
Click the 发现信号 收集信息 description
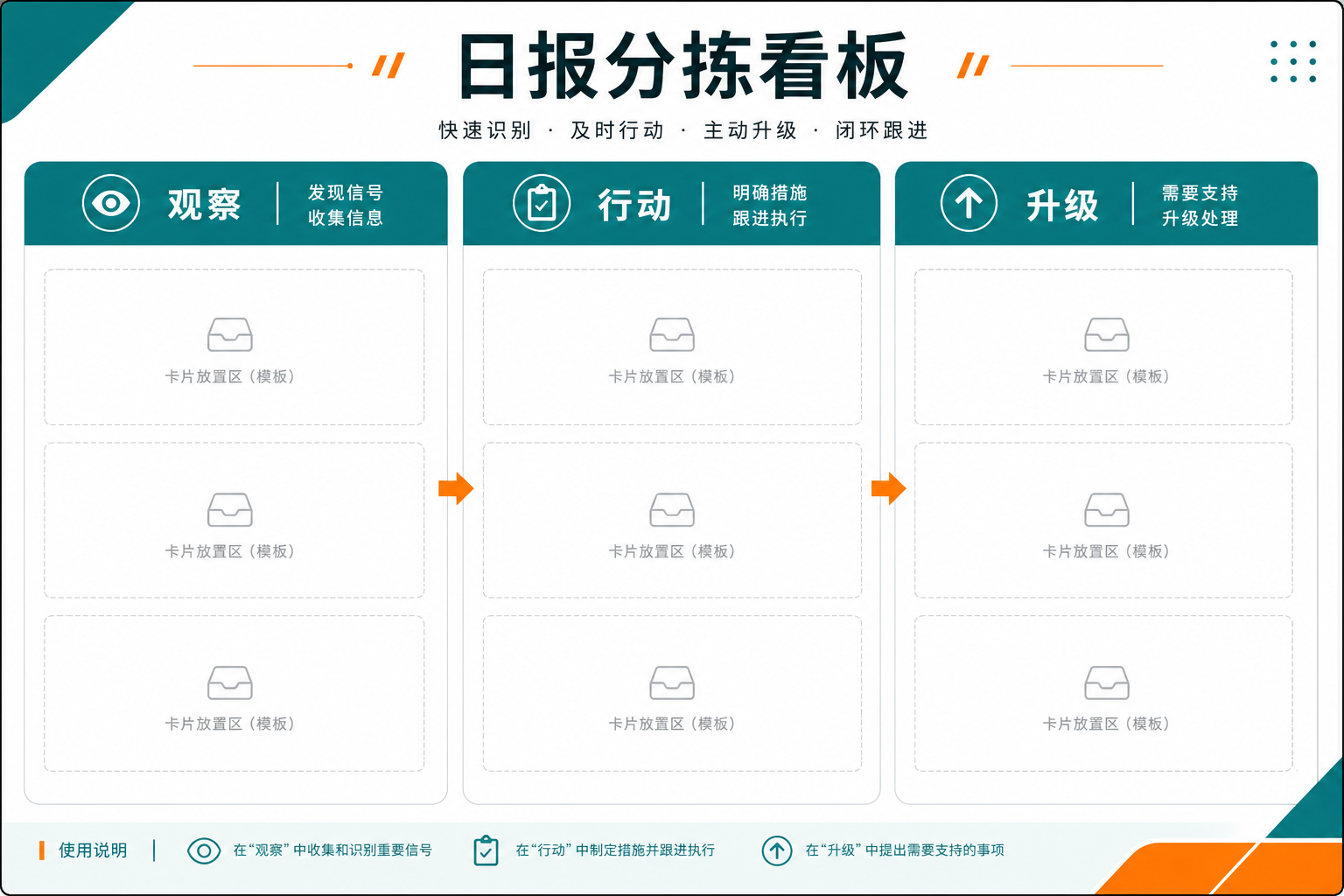pyautogui.click(x=346, y=205)
